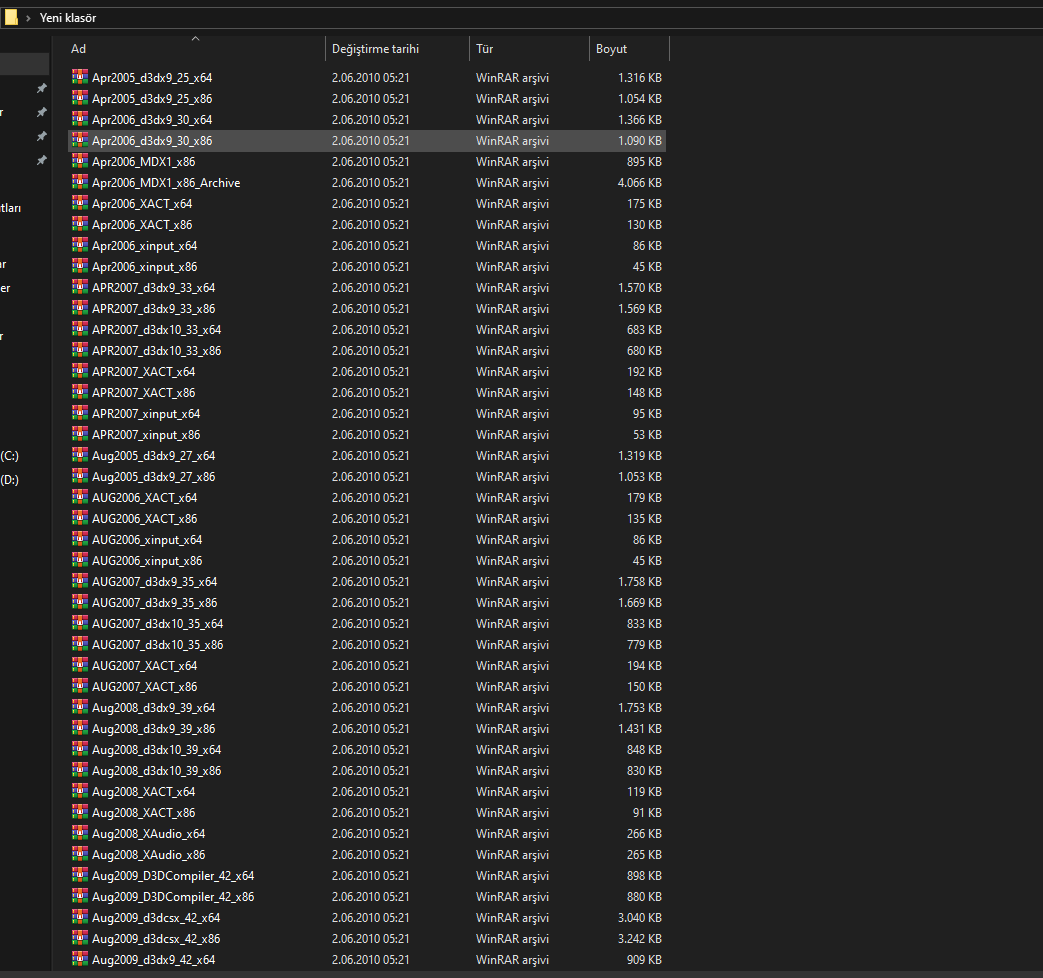The image size is (1043, 978).
Task: Click the 1.316 KB size cell
Action: [x=640, y=77]
